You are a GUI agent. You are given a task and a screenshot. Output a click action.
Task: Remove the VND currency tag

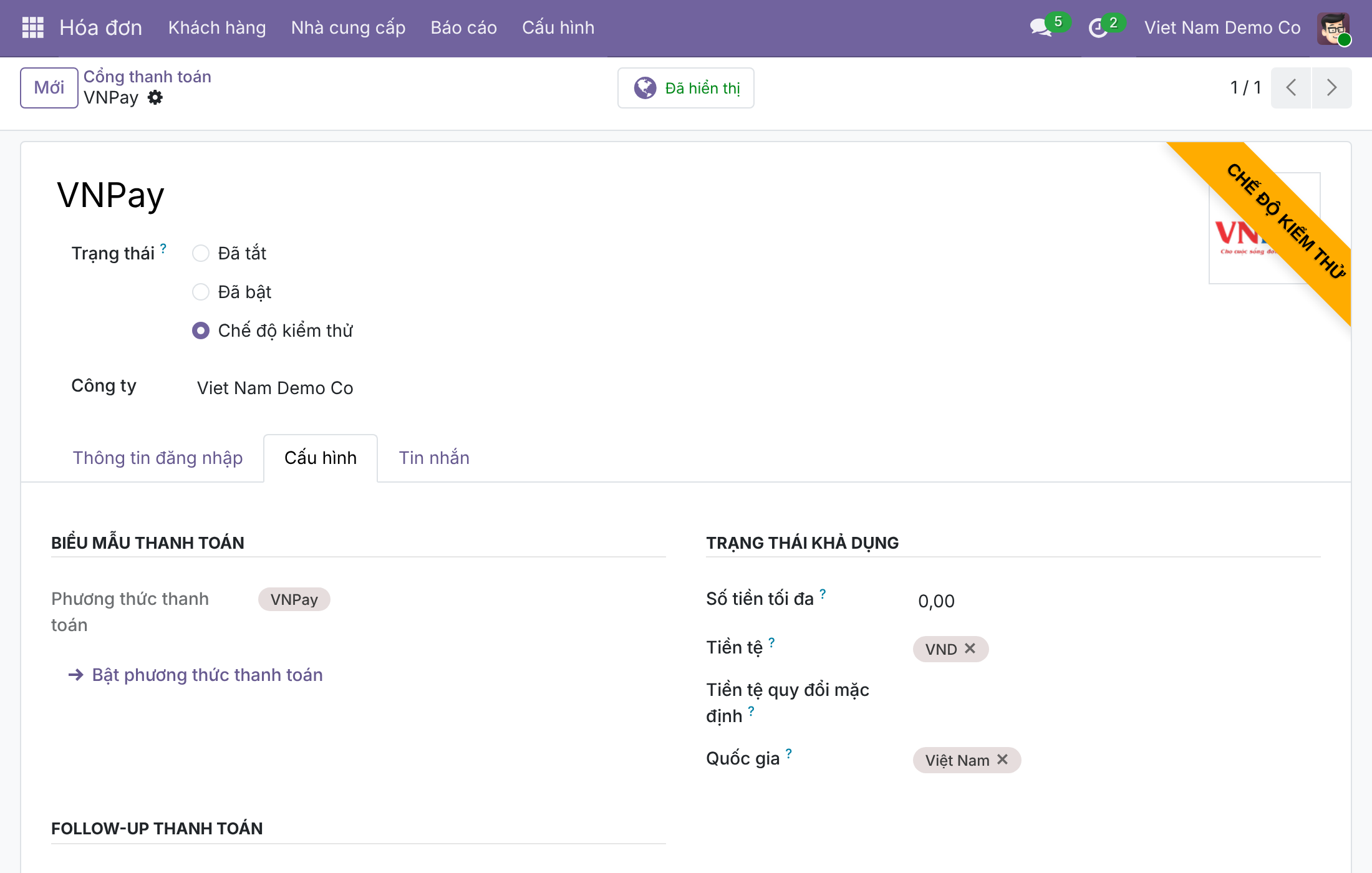click(970, 649)
